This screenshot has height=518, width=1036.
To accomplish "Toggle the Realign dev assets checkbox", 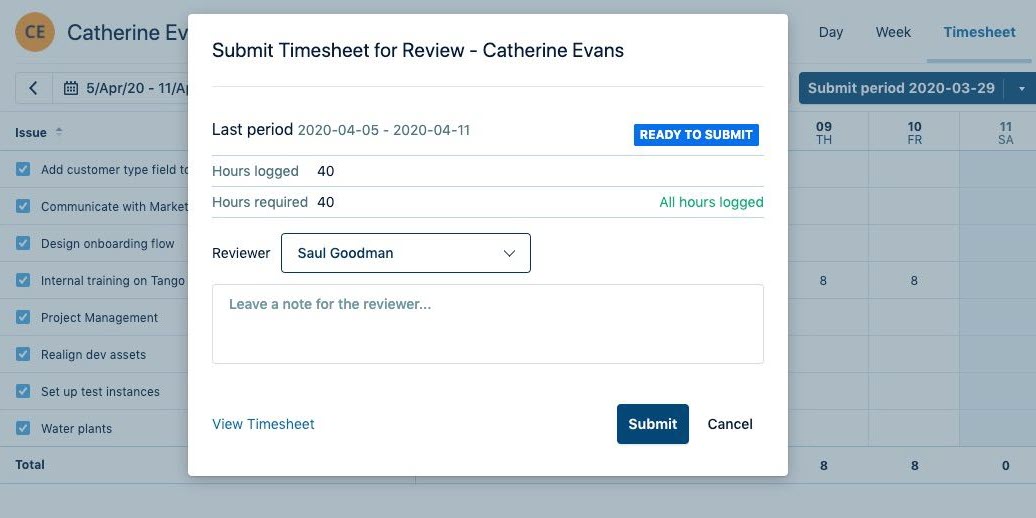I will click(x=23, y=355).
